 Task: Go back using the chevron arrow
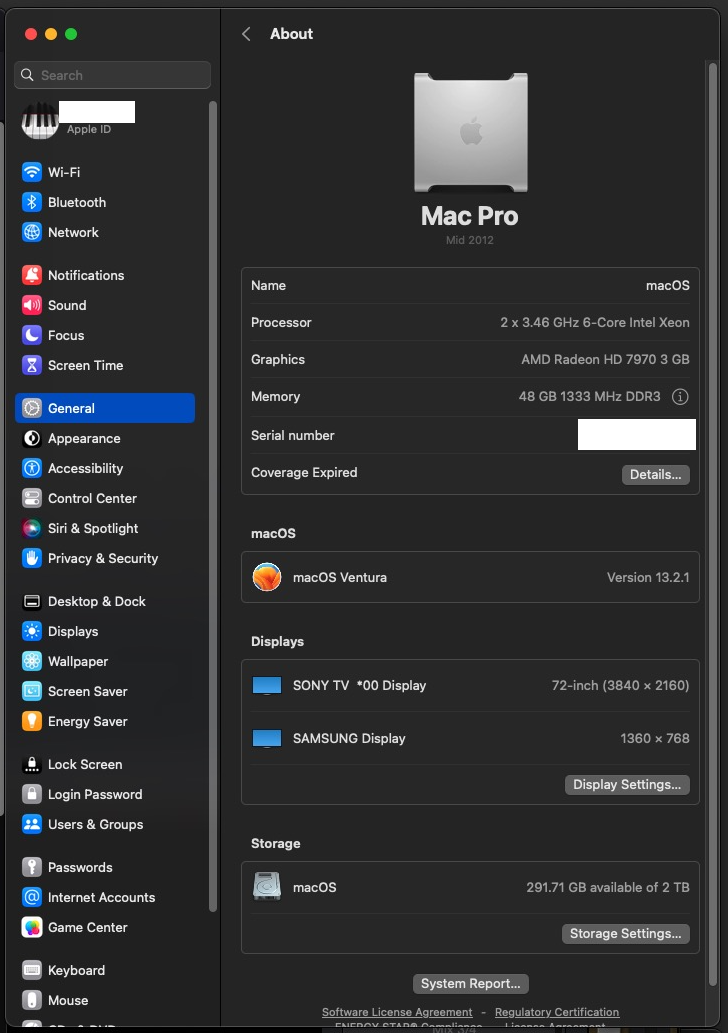246,34
